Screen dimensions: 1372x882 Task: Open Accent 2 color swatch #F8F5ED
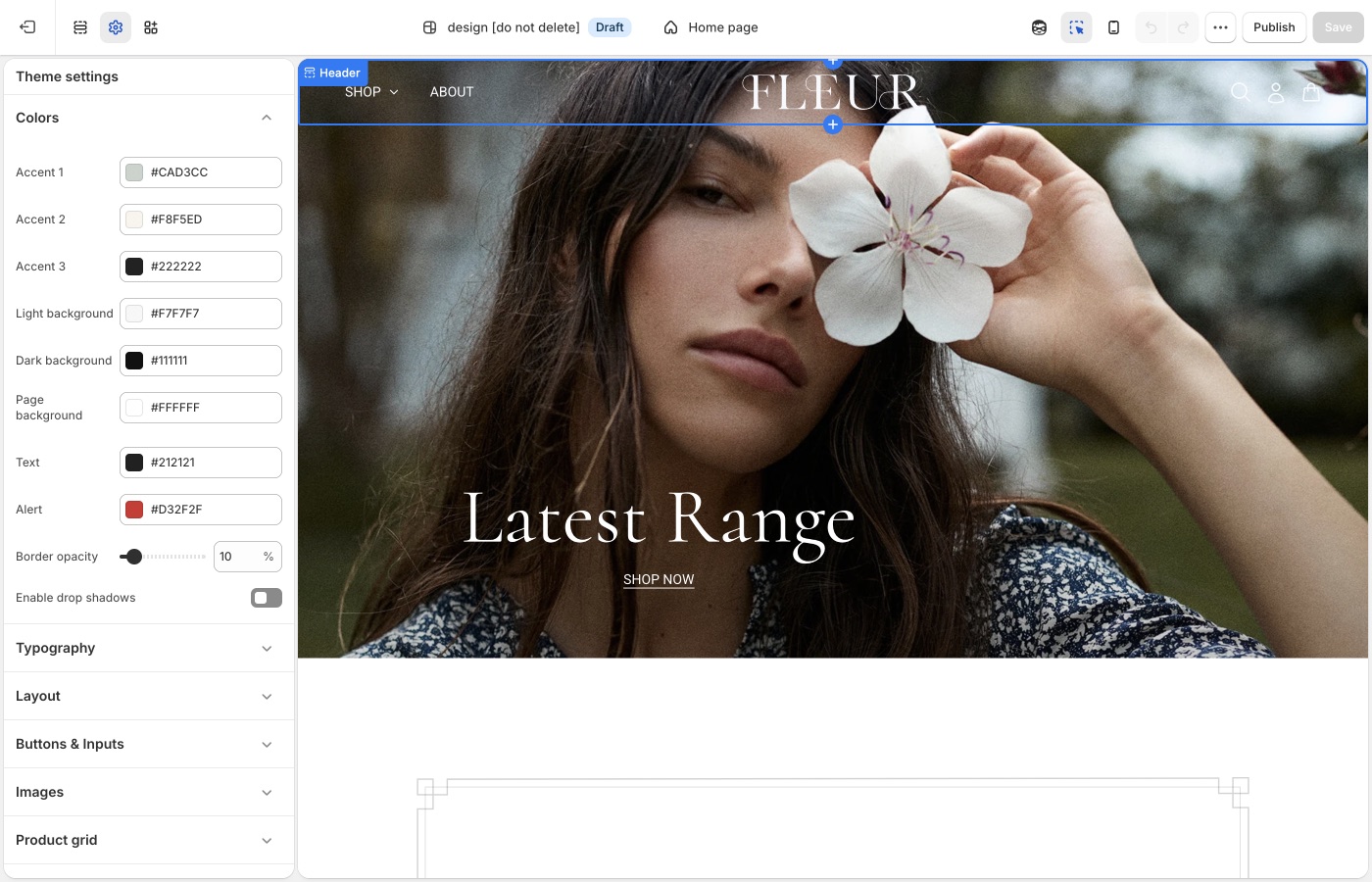click(134, 220)
